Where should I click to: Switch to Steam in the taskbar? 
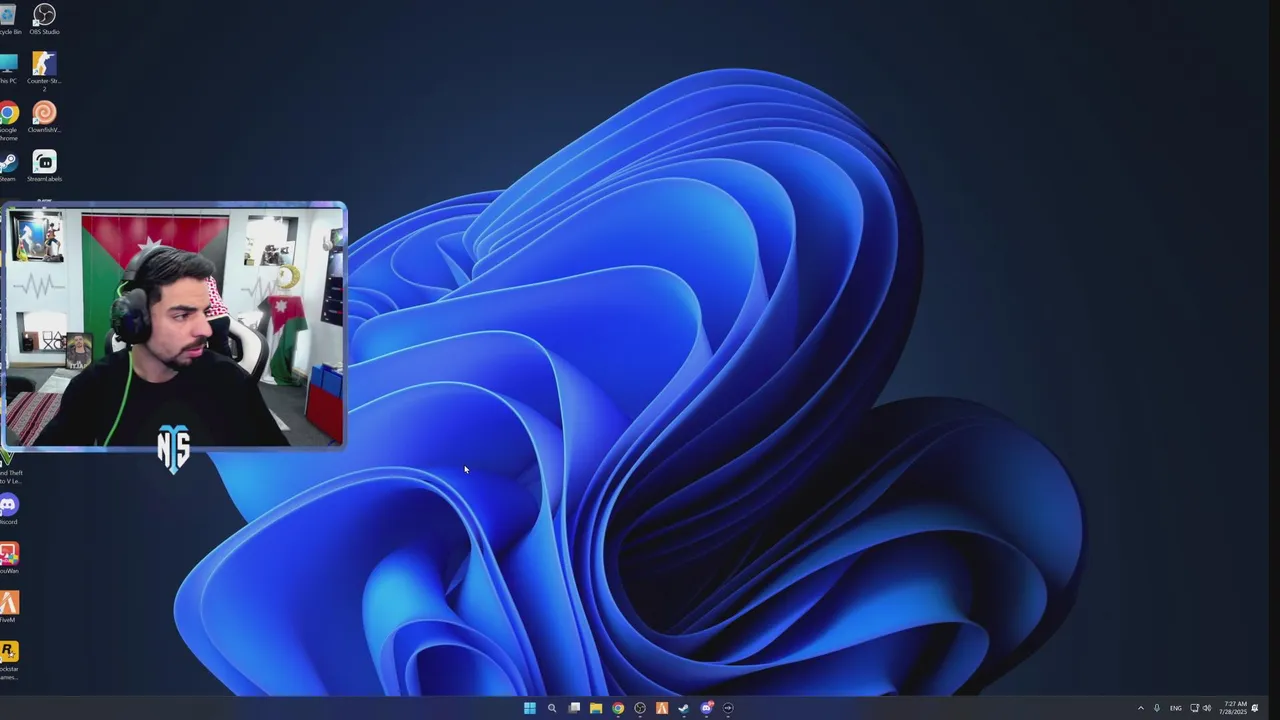[684, 708]
